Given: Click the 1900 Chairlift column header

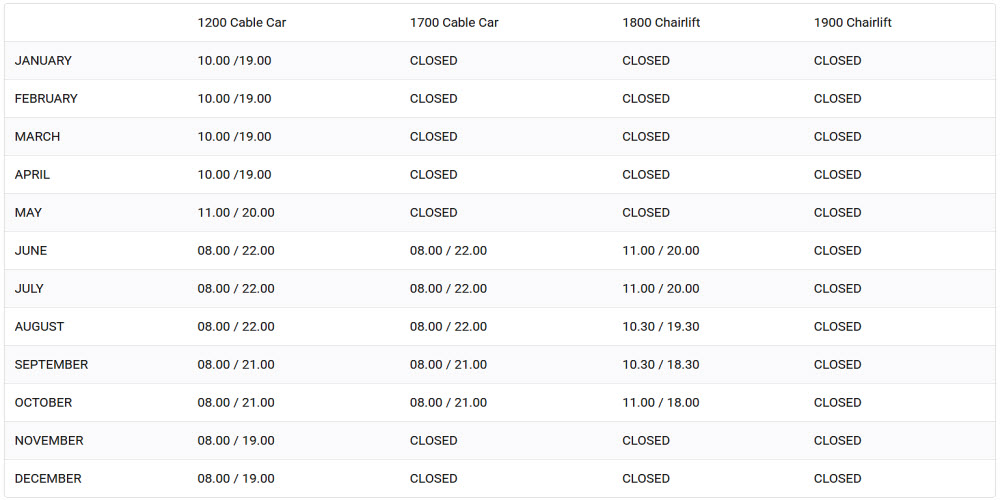Looking at the screenshot, I should click(853, 22).
